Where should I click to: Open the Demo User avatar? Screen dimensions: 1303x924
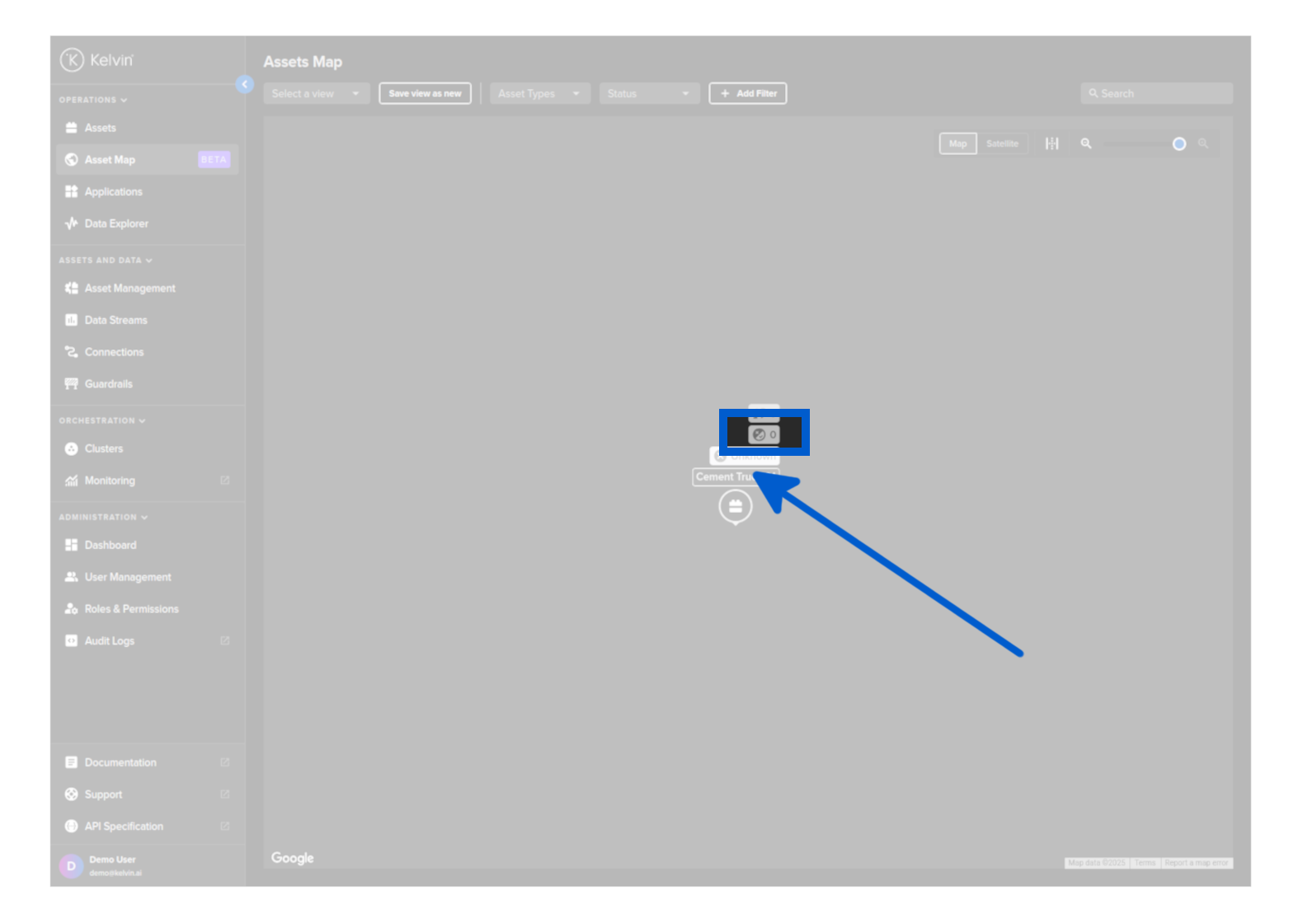71,865
